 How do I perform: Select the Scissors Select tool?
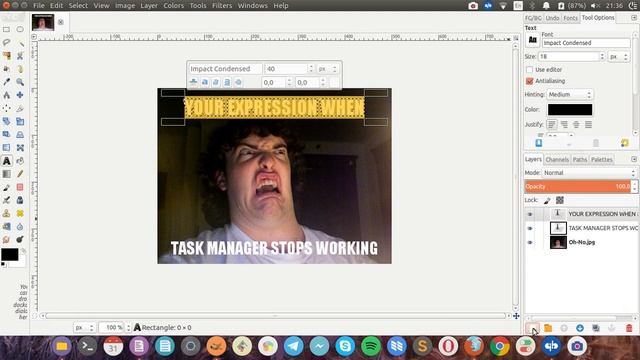coord(20,56)
